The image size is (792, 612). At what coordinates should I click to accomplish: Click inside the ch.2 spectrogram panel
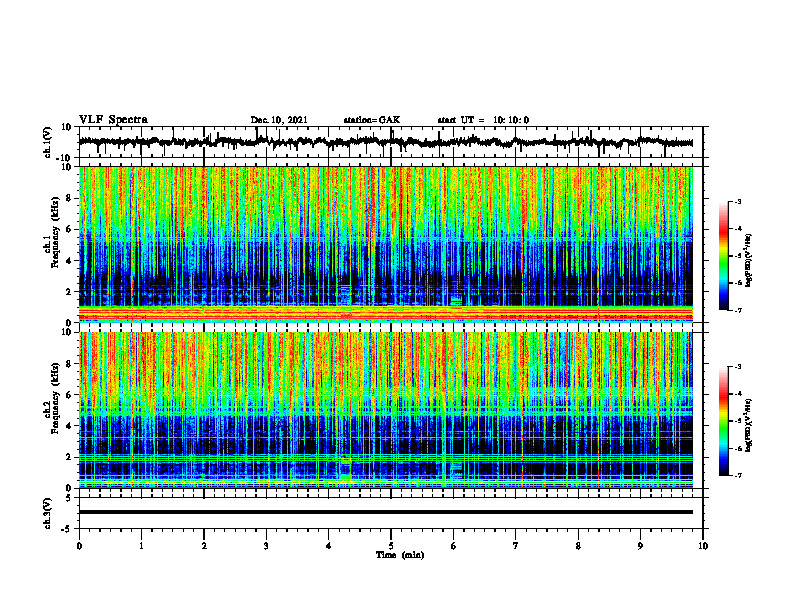[x=385, y=410]
